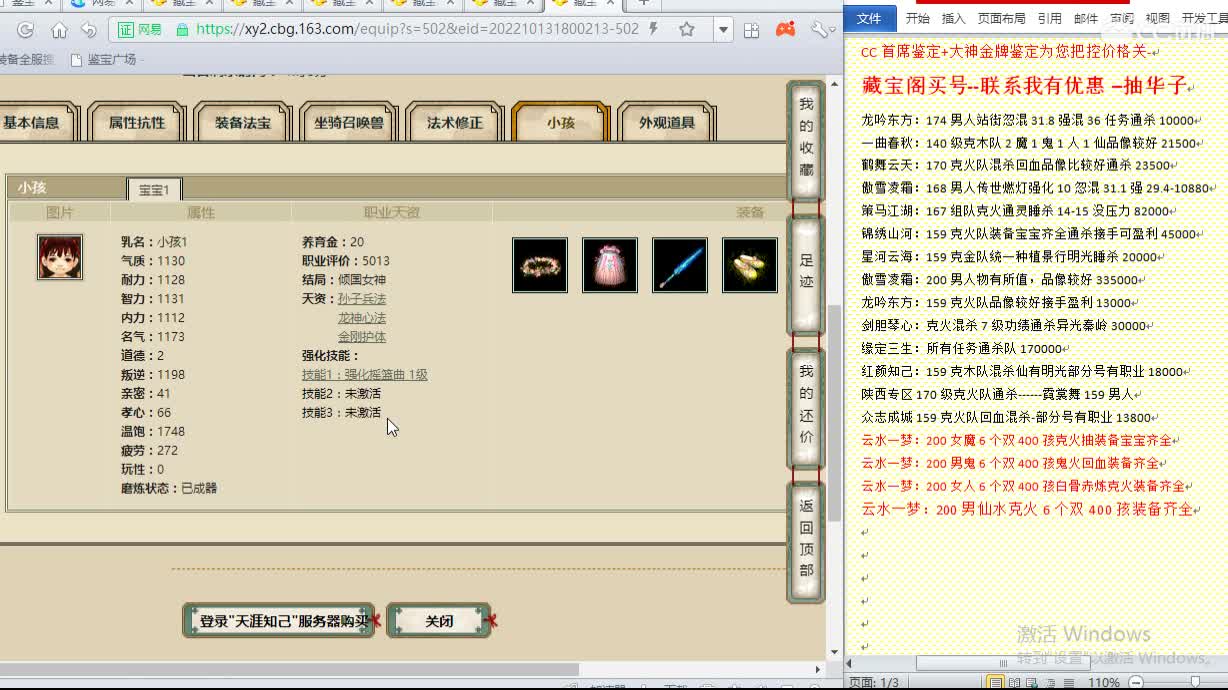Click the child portrait thumbnail

tap(60, 257)
